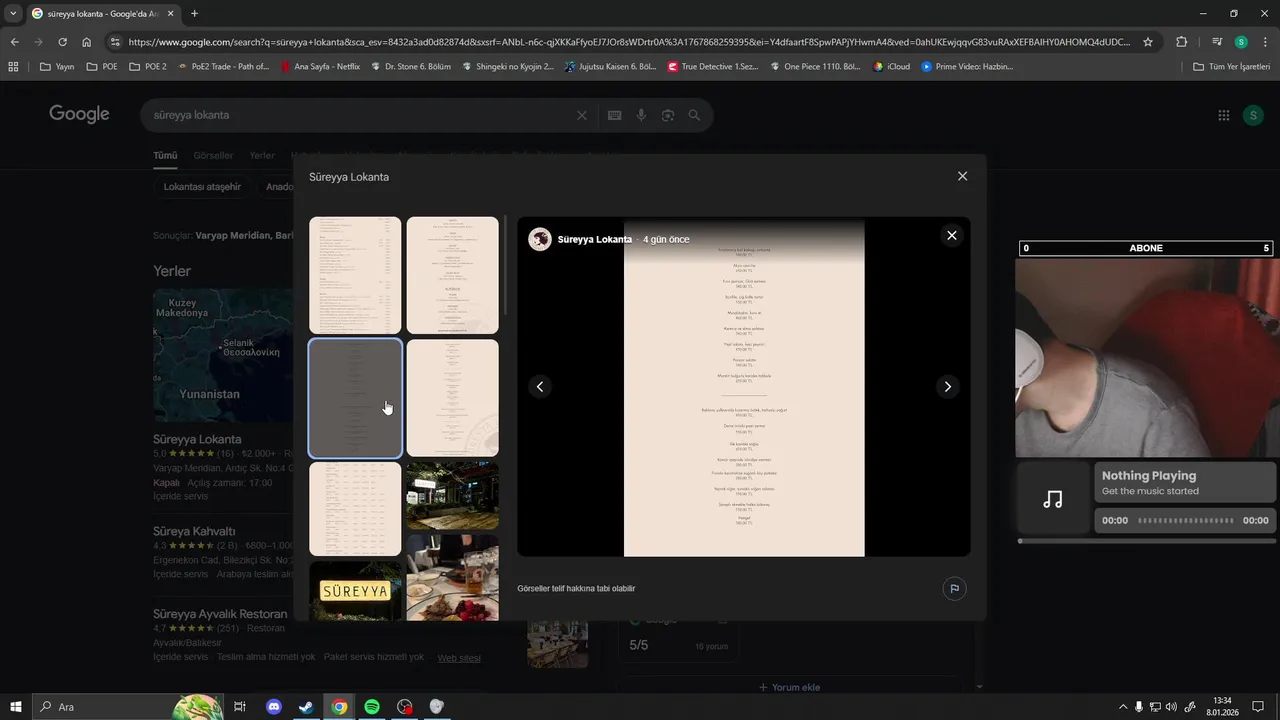Go to the next photo with right arrow

(947, 387)
